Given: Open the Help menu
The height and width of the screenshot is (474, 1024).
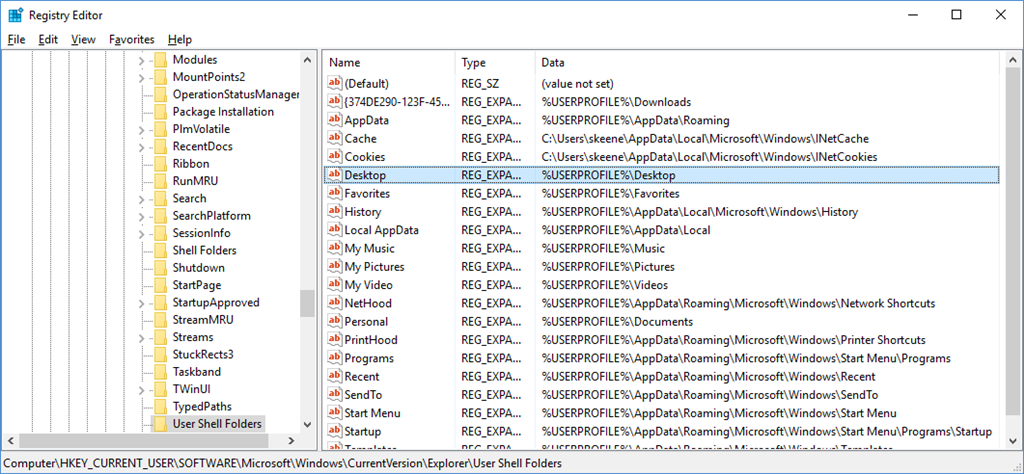Looking at the screenshot, I should [x=180, y=39].
